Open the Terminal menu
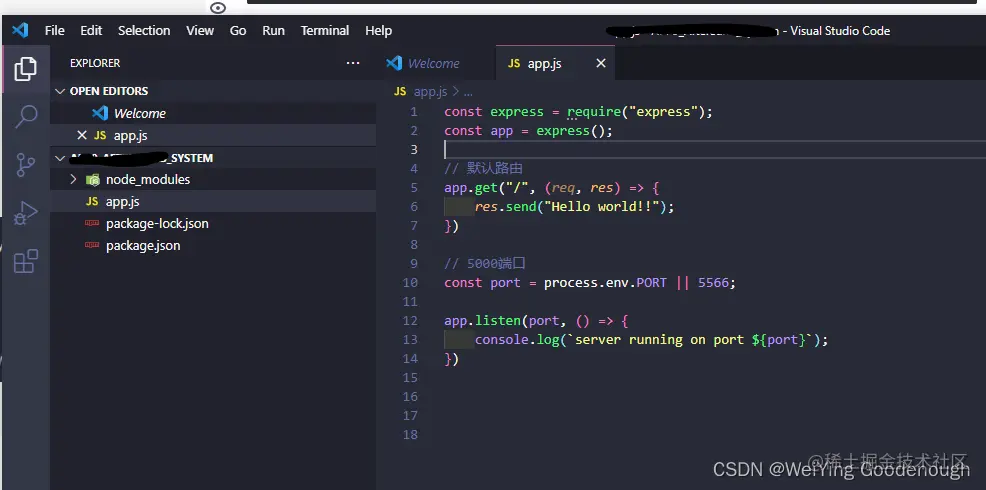Viewport: 986px width, 490px height. (x=324, y=30)
